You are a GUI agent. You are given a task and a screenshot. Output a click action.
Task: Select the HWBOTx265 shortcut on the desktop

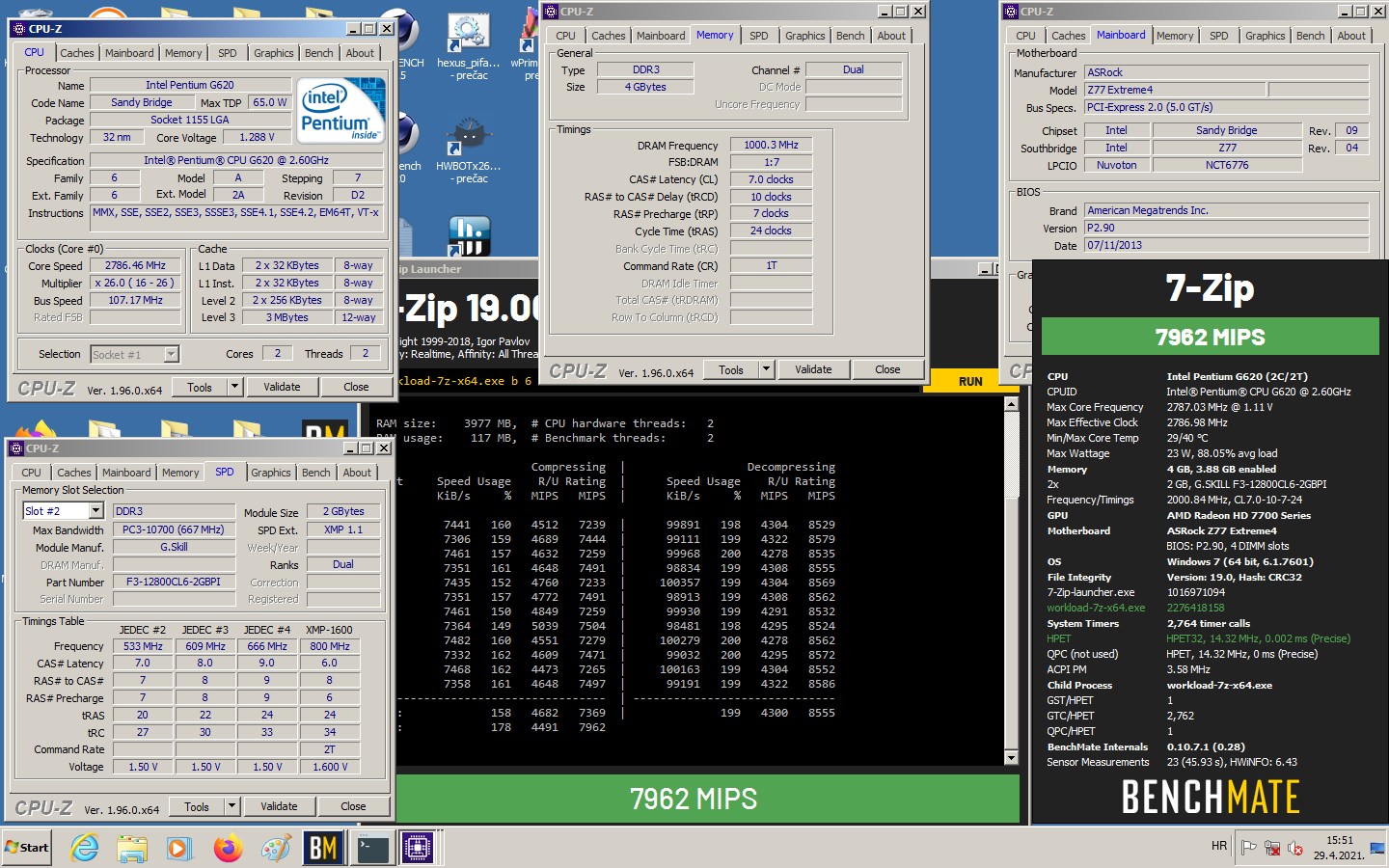[469, 149]
